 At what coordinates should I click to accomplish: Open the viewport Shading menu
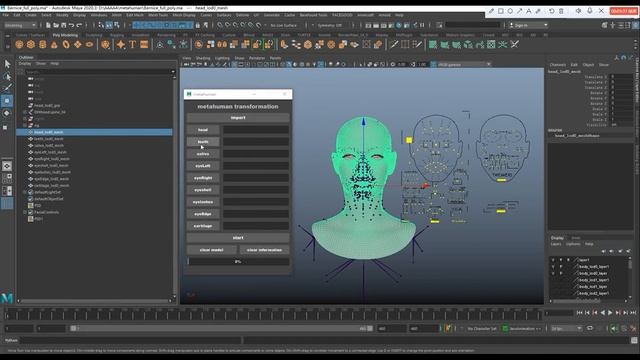tap(203, 58)
